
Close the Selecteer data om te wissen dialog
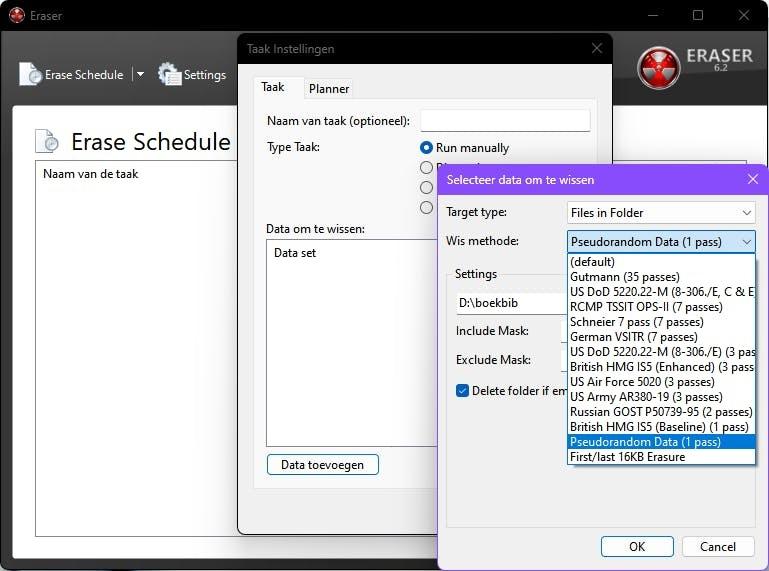click(753, 179)
